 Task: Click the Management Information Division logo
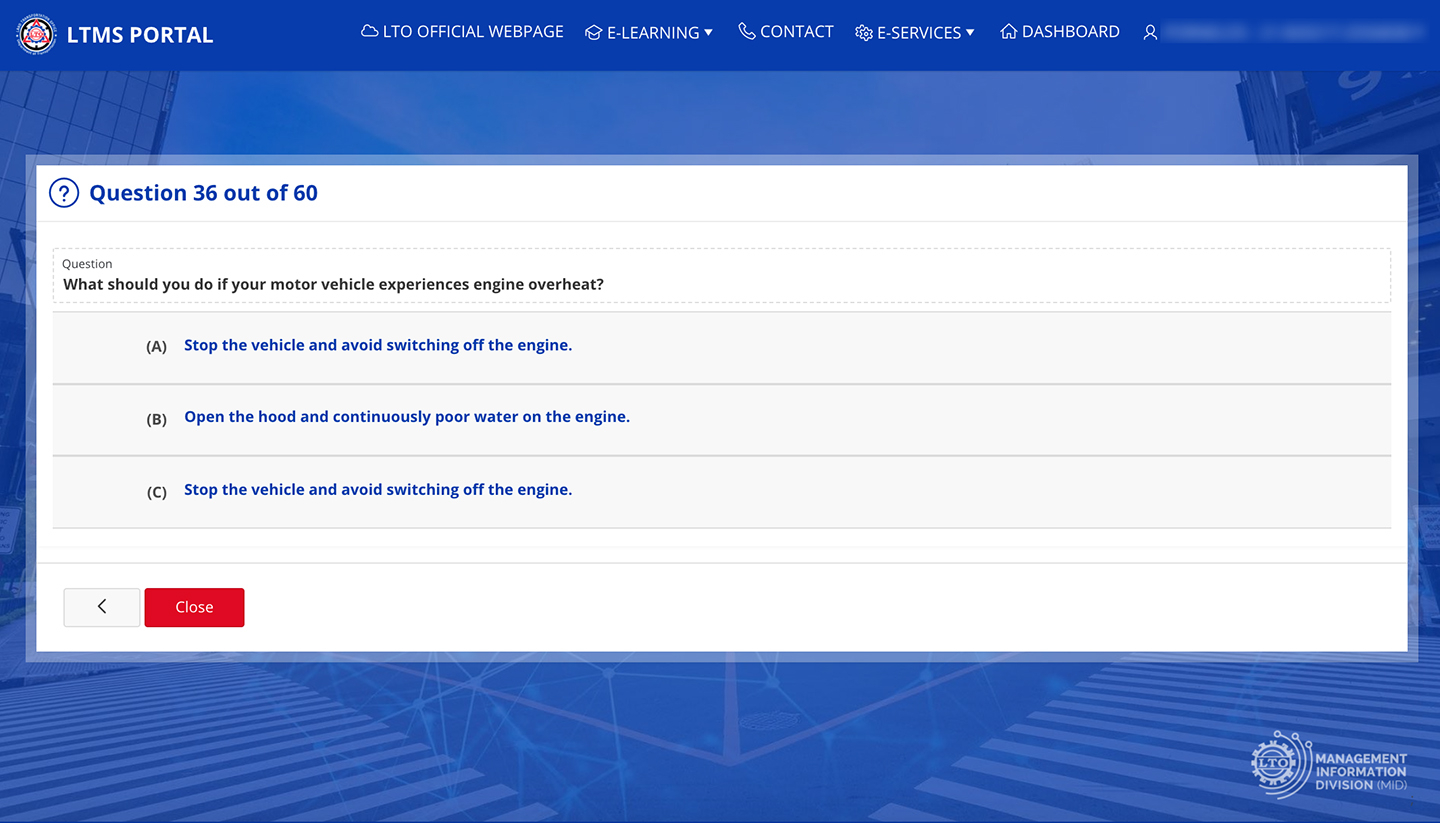[x=1329, y=767]
